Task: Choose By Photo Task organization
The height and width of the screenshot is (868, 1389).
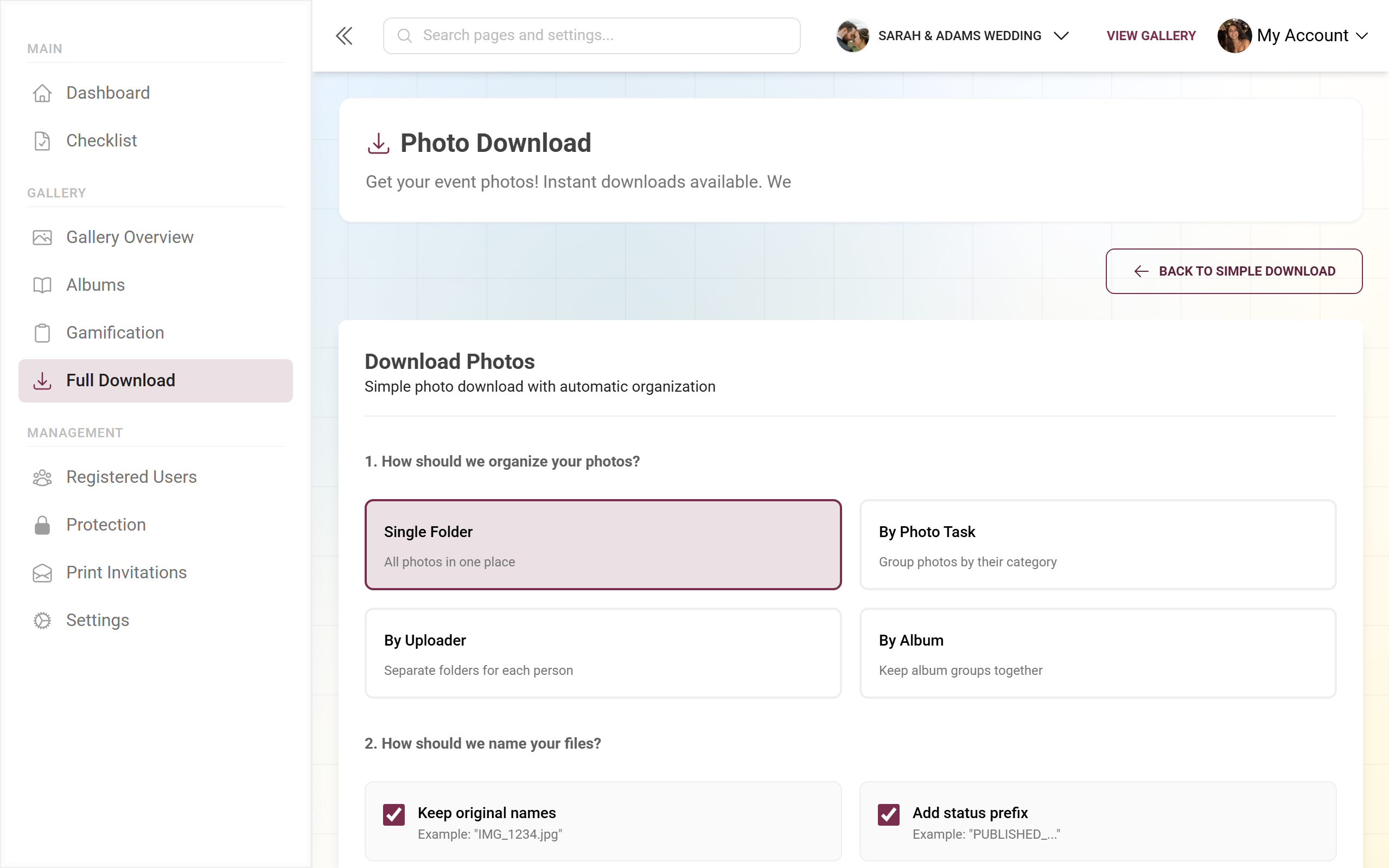Action: tap(1098, 544)
